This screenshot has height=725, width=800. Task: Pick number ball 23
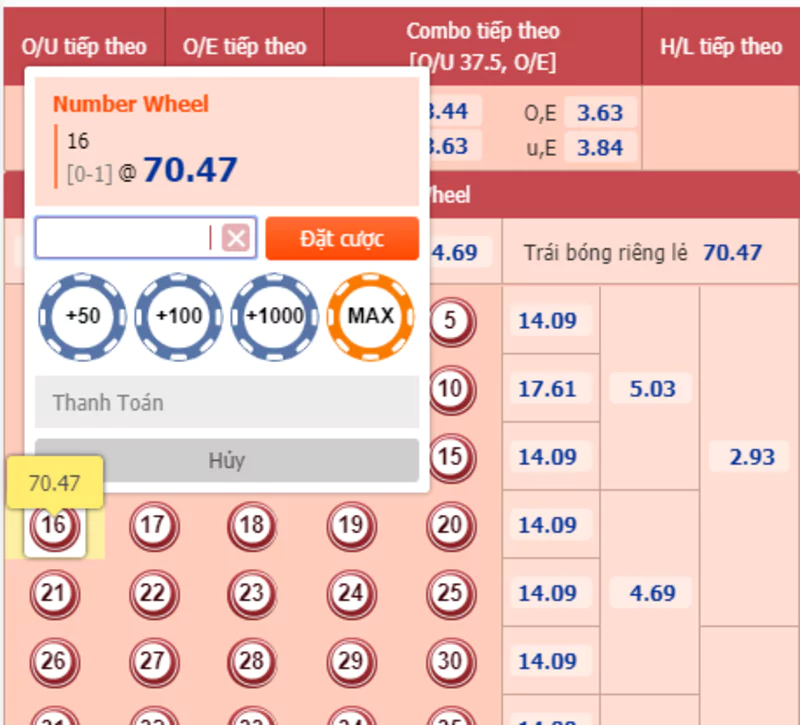coord(251,593)
